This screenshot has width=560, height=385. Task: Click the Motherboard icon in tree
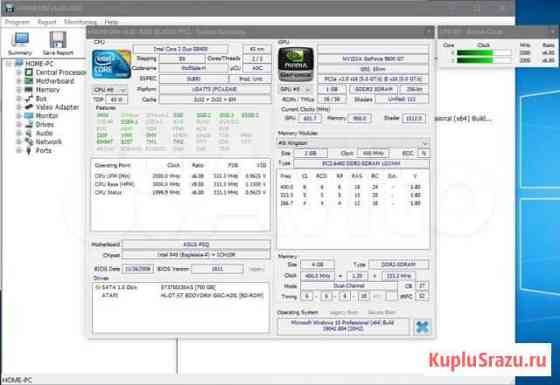(x=29, y=81)
